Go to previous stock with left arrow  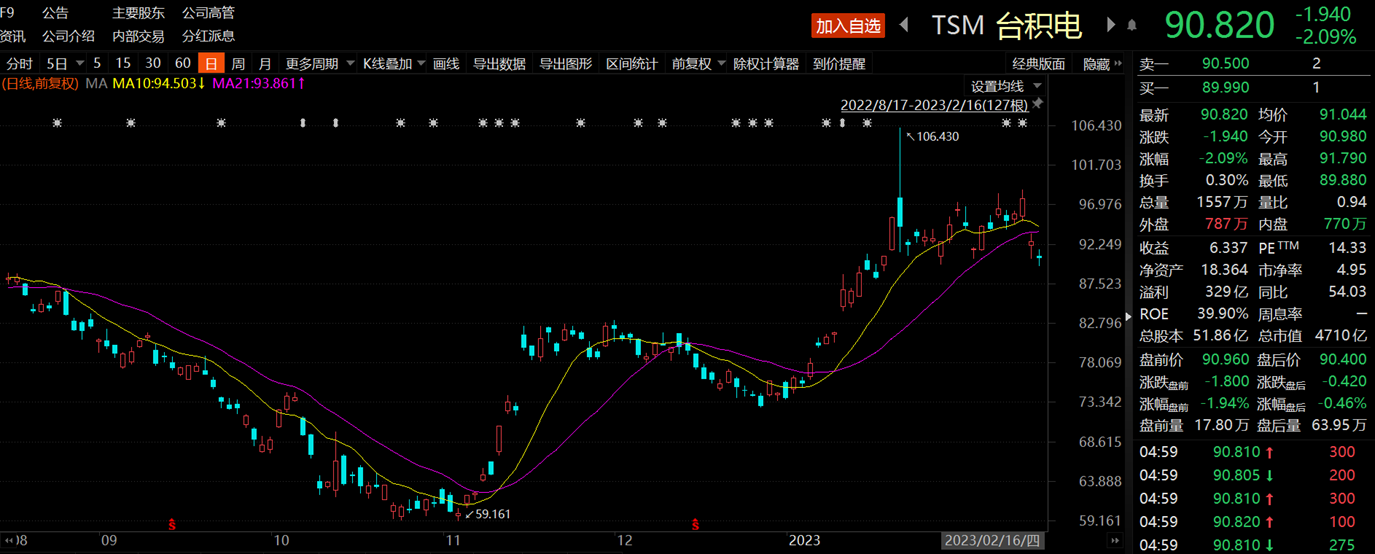click(x=905, y=25)
